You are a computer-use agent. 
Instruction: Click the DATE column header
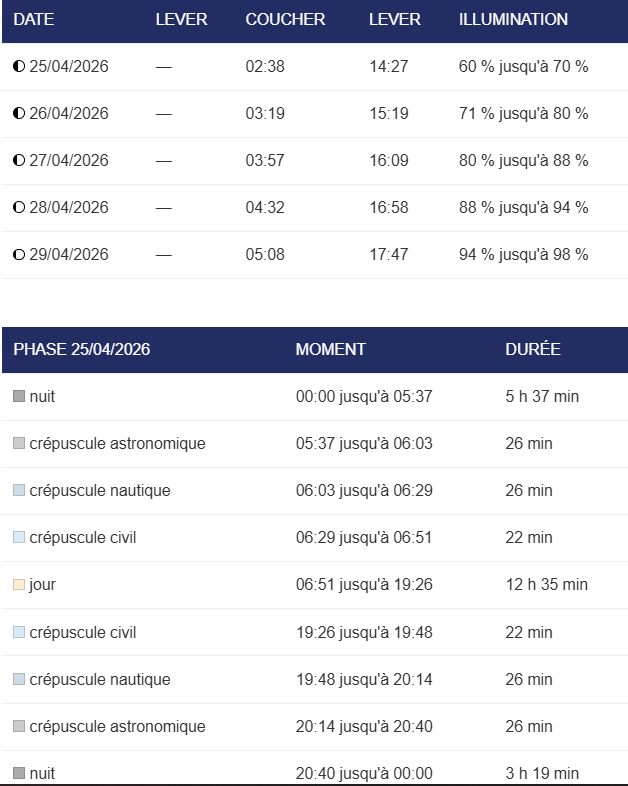point(34,20)
